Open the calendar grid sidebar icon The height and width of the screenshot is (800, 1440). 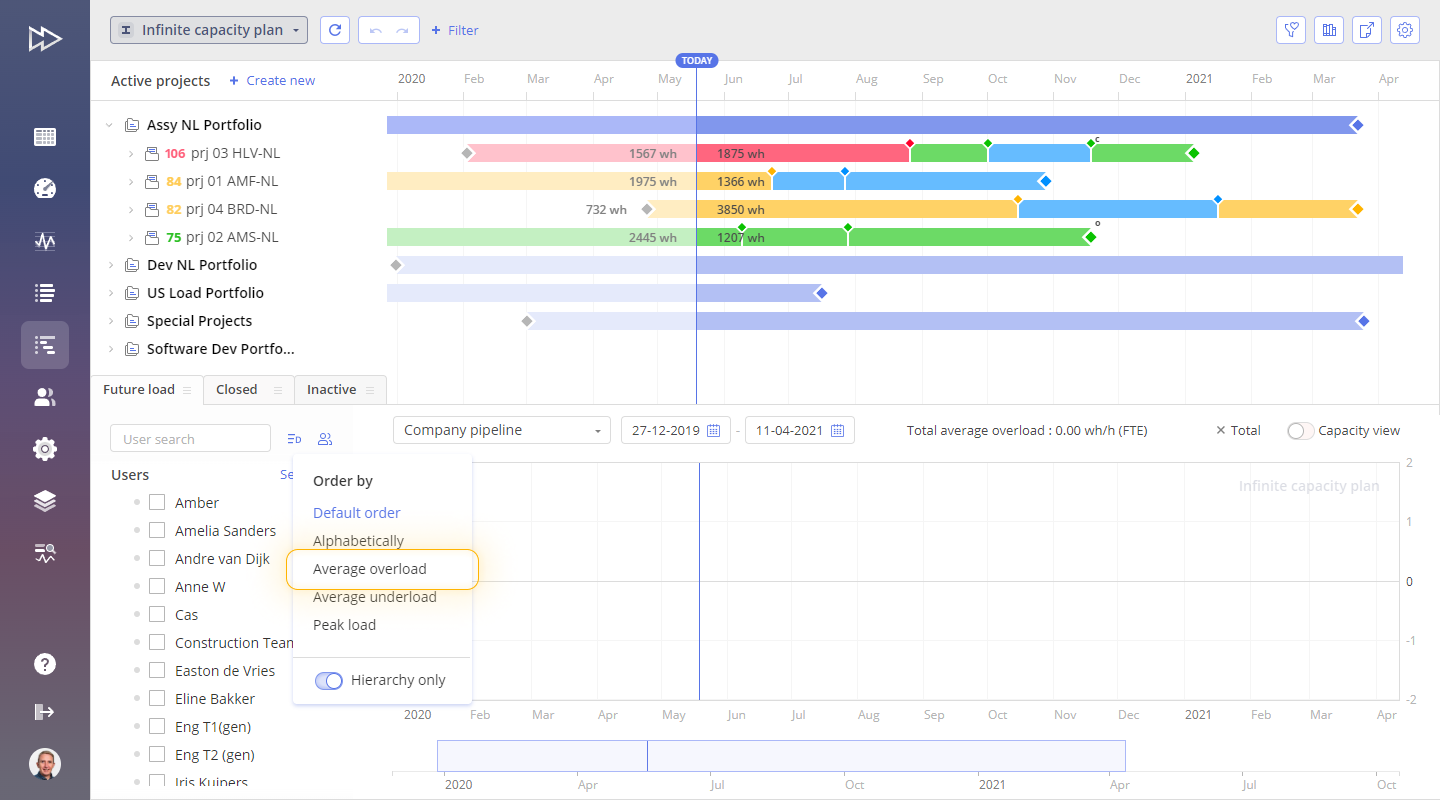tap(45, 137)
